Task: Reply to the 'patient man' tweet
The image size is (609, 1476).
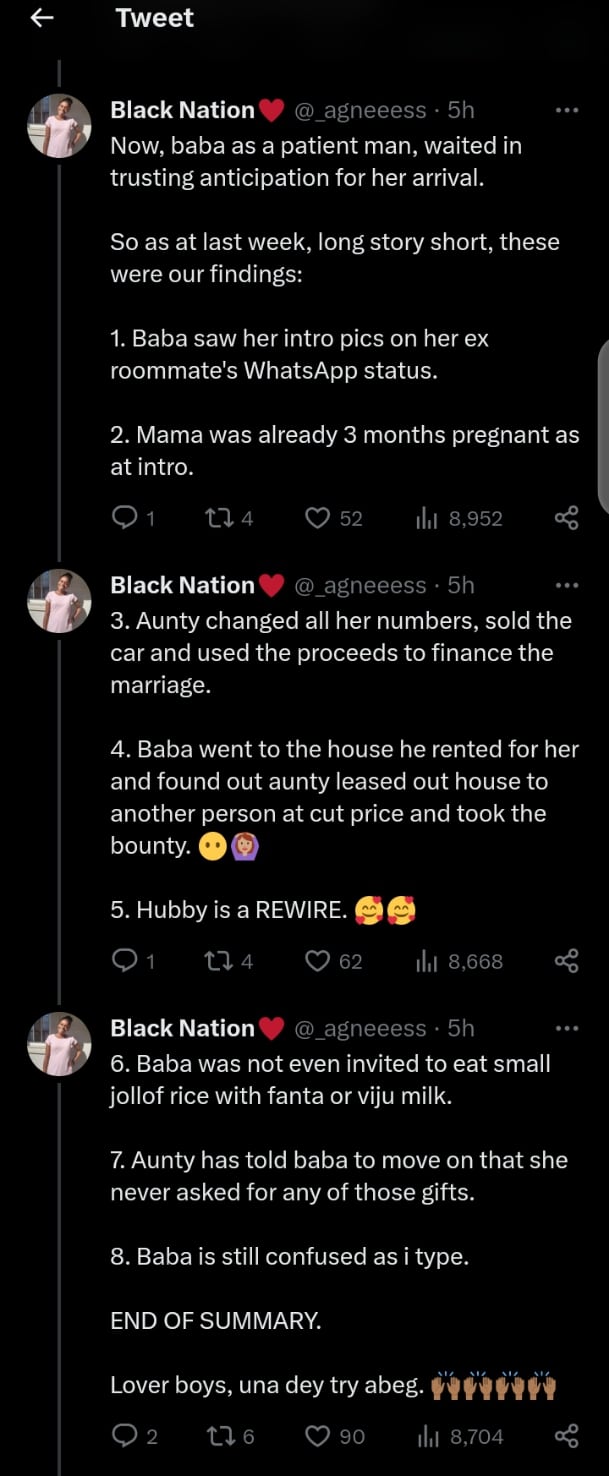Action: pos(124,517)
